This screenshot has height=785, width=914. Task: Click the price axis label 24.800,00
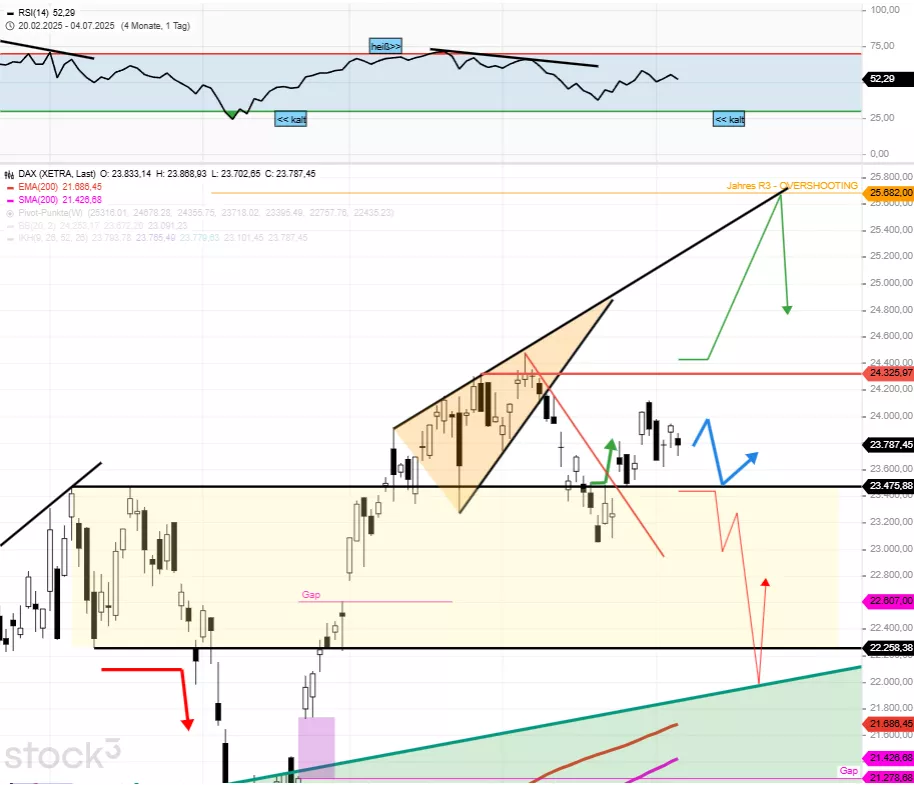[x=891, y=309]
